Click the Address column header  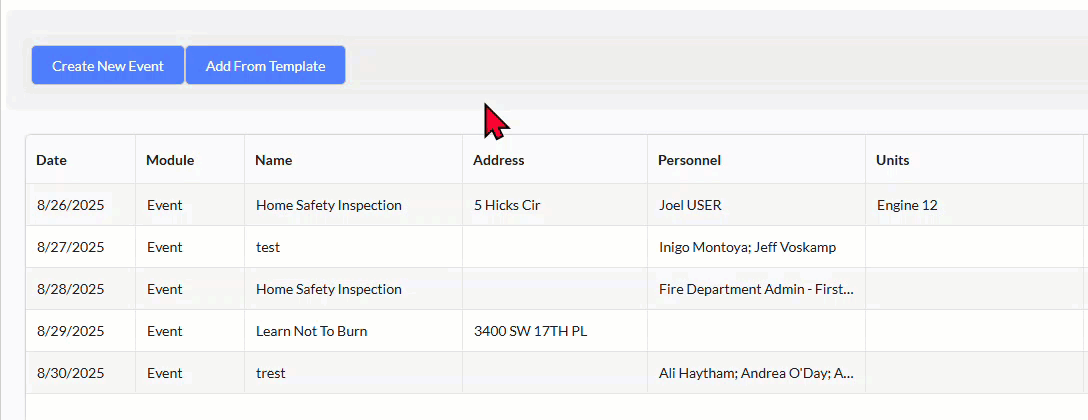499,160
